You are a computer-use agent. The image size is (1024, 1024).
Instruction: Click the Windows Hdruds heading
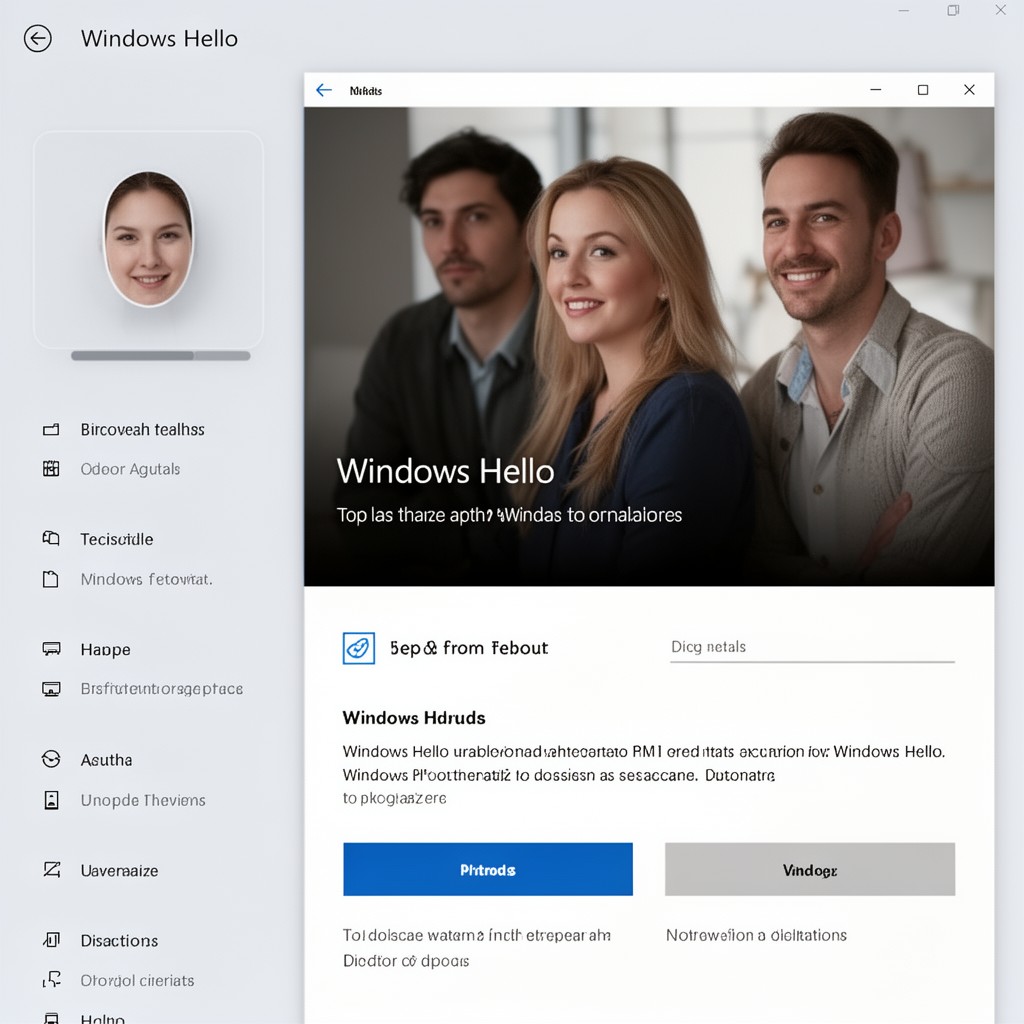pyautogui.click(x=414, y=718)
